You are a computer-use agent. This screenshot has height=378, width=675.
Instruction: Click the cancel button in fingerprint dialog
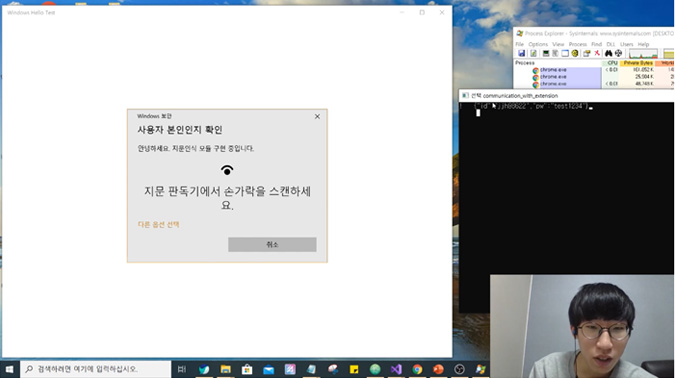(x=272, y=245)
